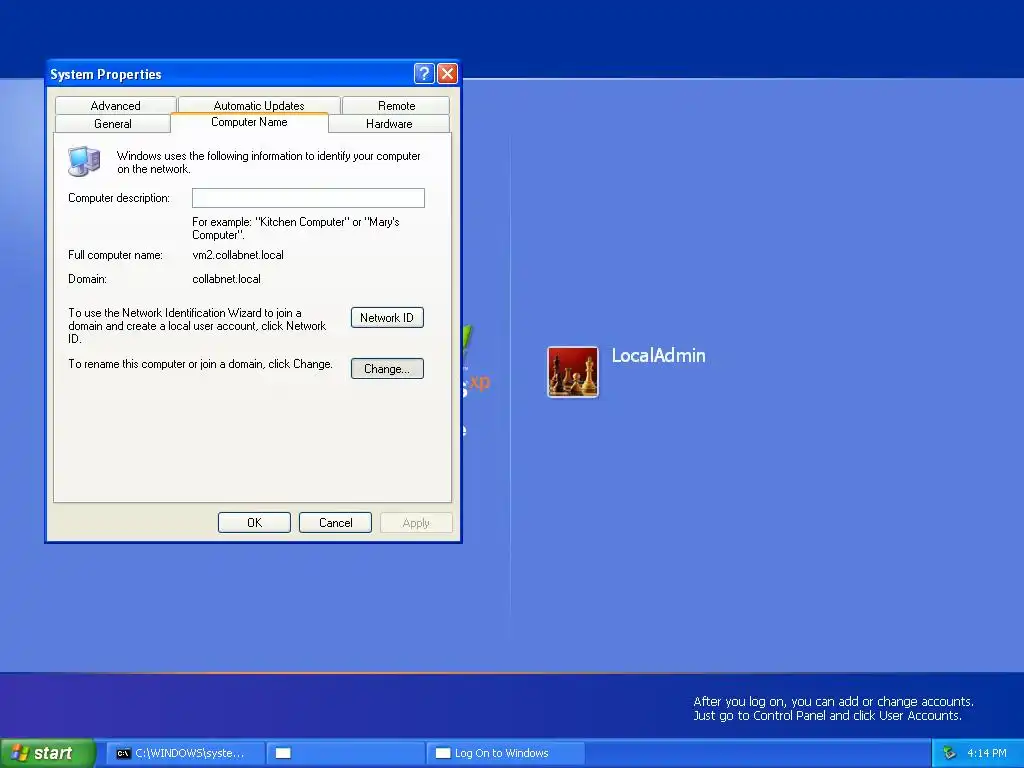Viewport: 1024px width, 768px height.
Task: Switch to the Hardware tab
Action: coord(389,123)
